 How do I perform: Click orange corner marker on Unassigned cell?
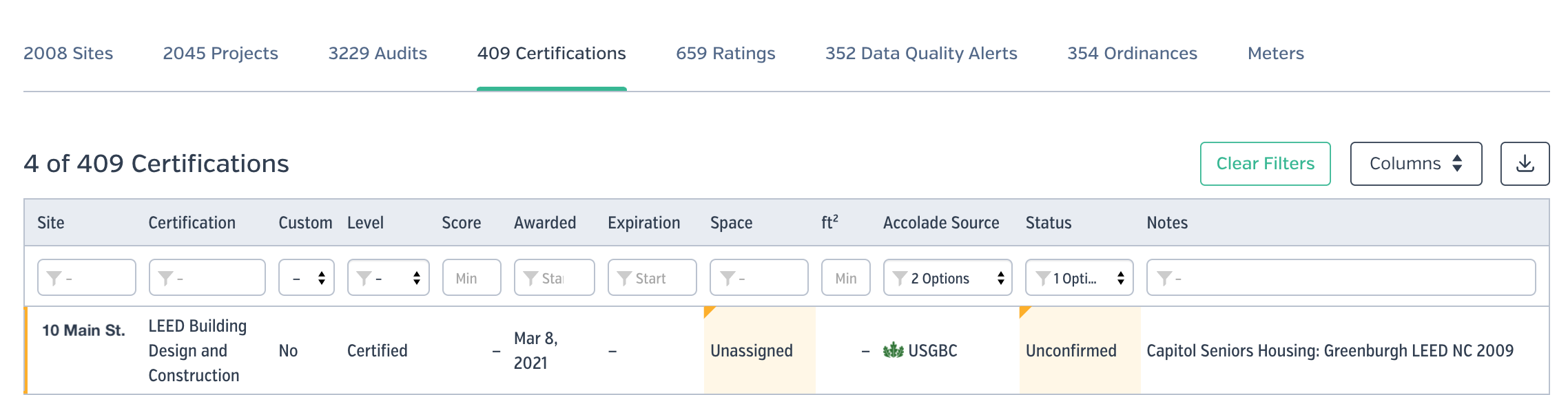(710, 312)
